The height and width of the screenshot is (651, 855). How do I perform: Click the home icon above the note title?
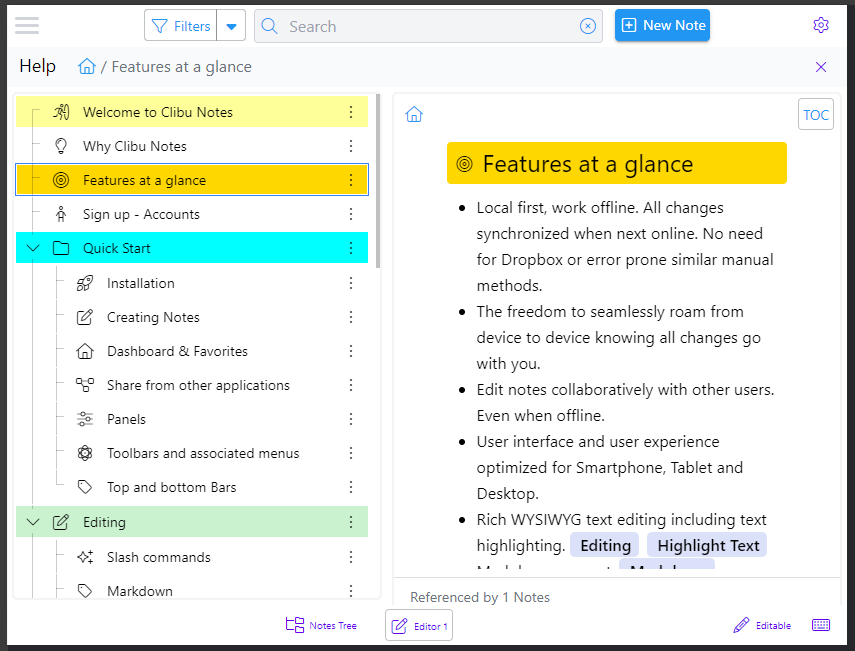pos(414,114)
